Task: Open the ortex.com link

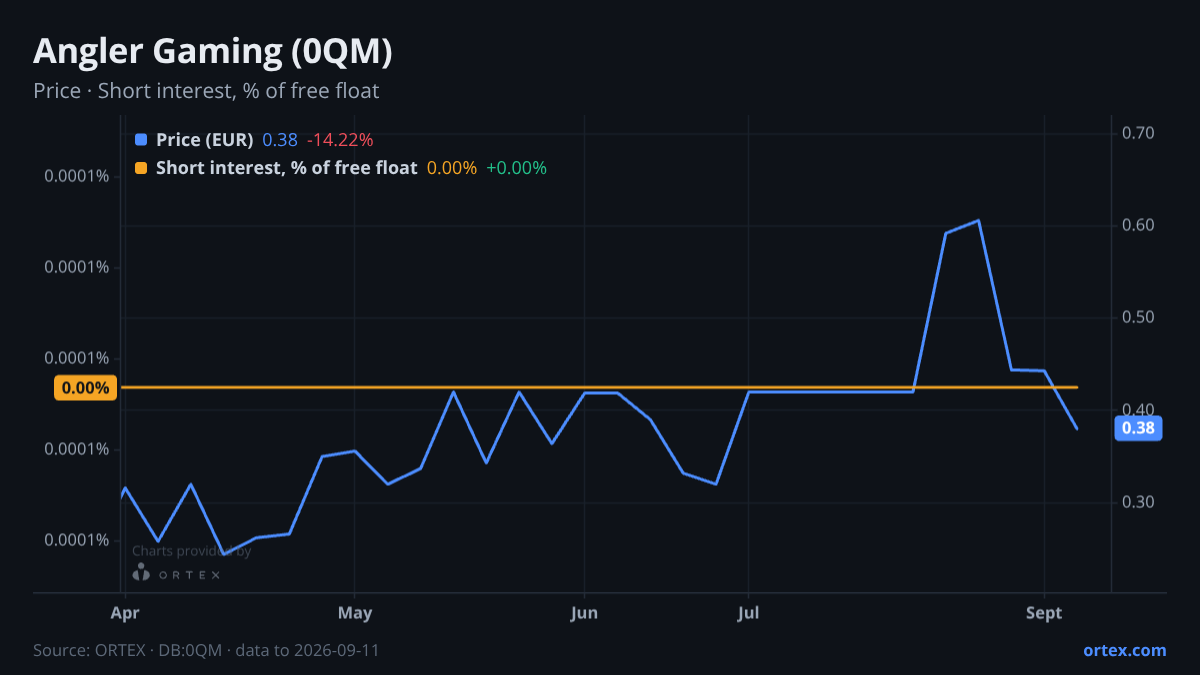Action: click(x=1124, y=650)
